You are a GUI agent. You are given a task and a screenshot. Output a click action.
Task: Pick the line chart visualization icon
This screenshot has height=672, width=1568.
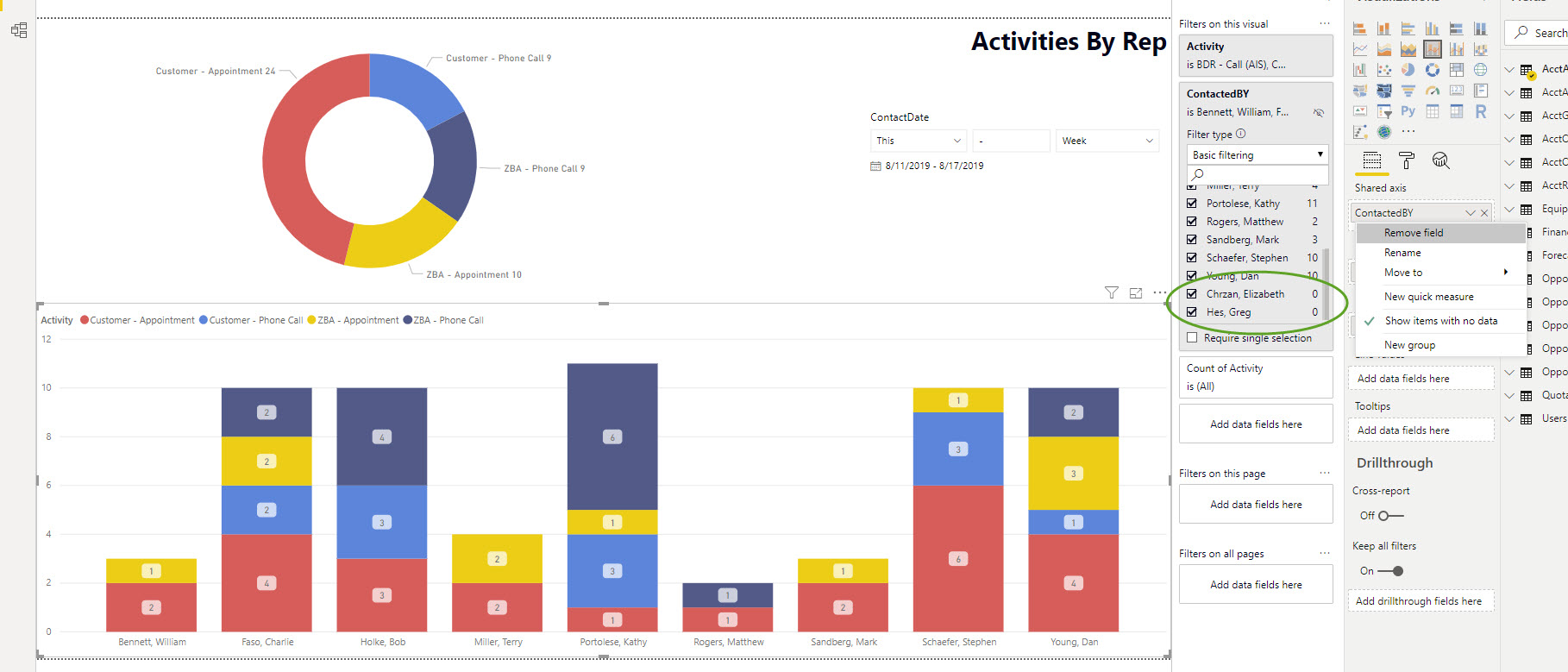tap(1360, 49)
